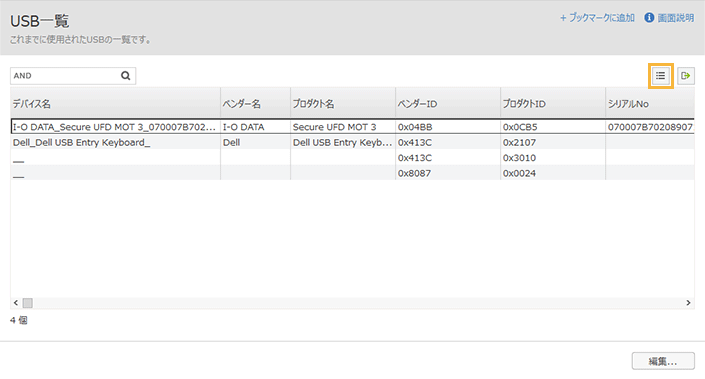Sort by デバイス名 column header
This screenshot has height=379, width=705.
click(x=115, y=103)
